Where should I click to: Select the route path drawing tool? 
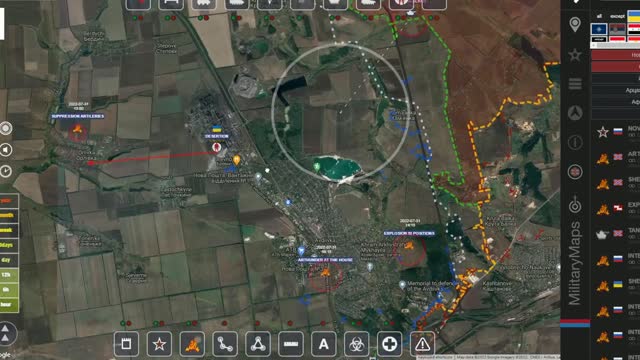tap(225, 344)
